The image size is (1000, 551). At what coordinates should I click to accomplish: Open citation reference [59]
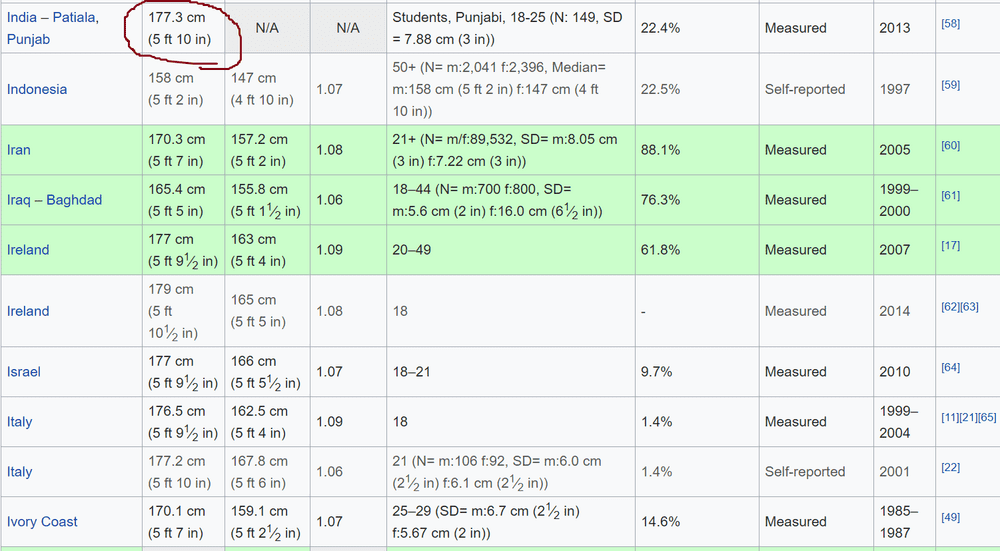click(x=950, y=85)
